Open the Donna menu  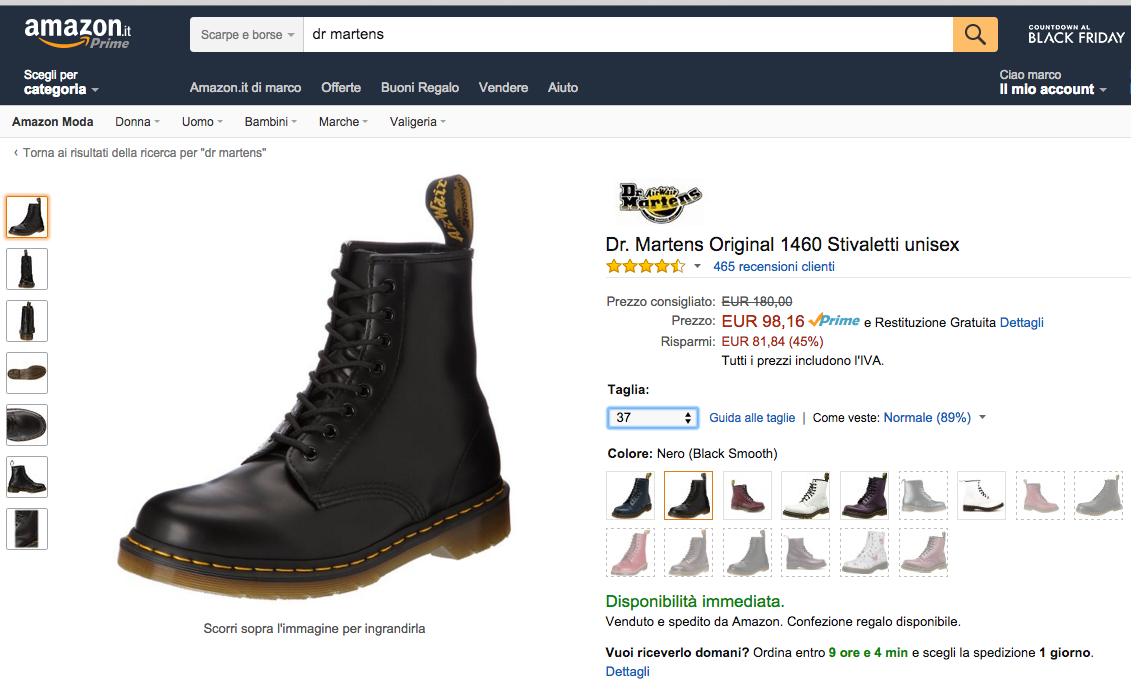[137, 122]
